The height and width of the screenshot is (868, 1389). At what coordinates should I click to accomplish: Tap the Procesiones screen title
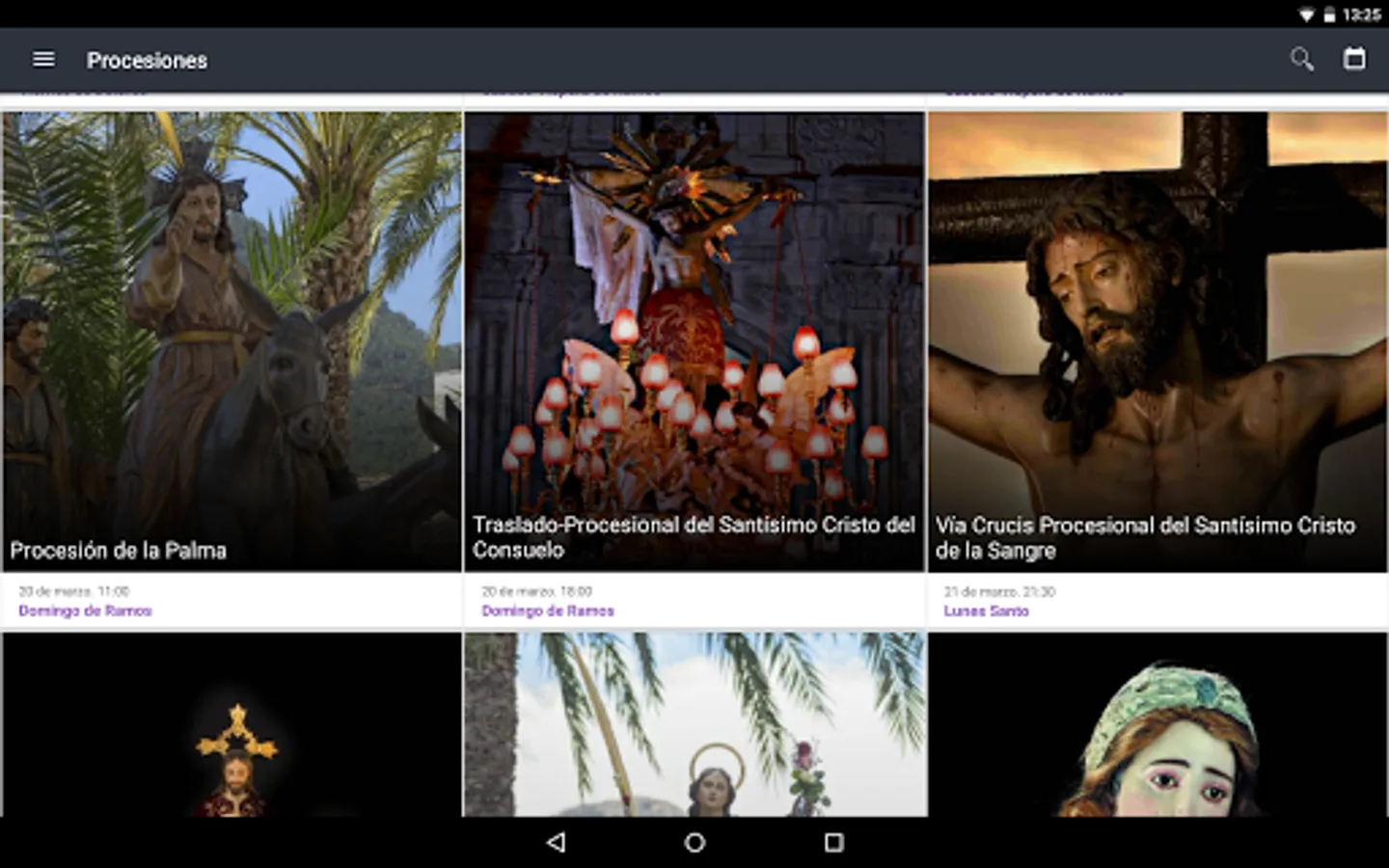(147, 60)
